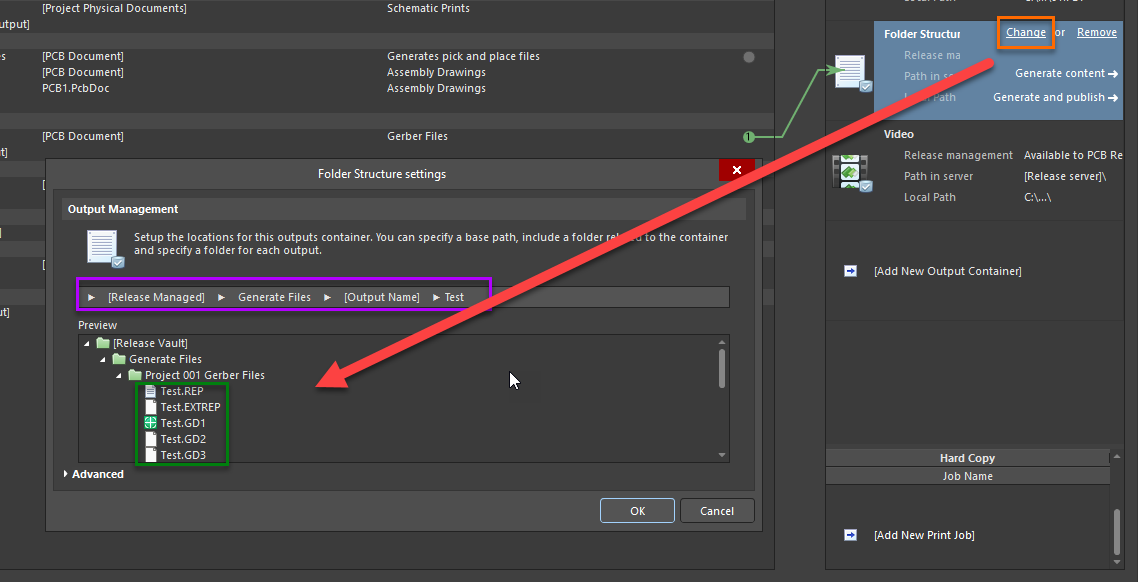Screen dimensions: 1138x582
Task: Confirm settings with the OK button
Action: point(637,511)
